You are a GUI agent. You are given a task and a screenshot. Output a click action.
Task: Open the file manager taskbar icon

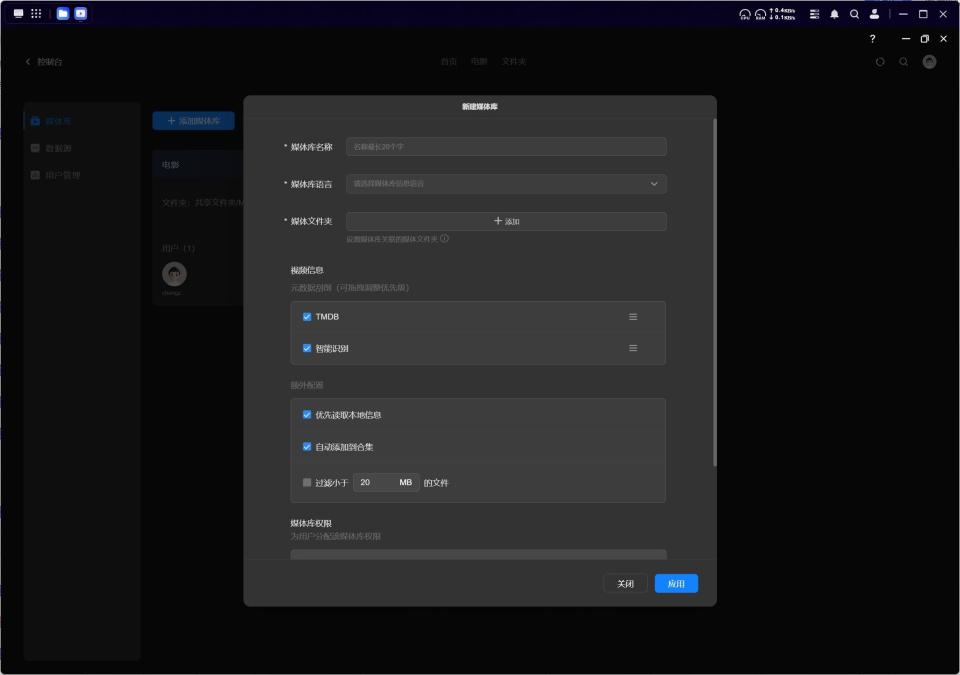click(x=62, y=13)
